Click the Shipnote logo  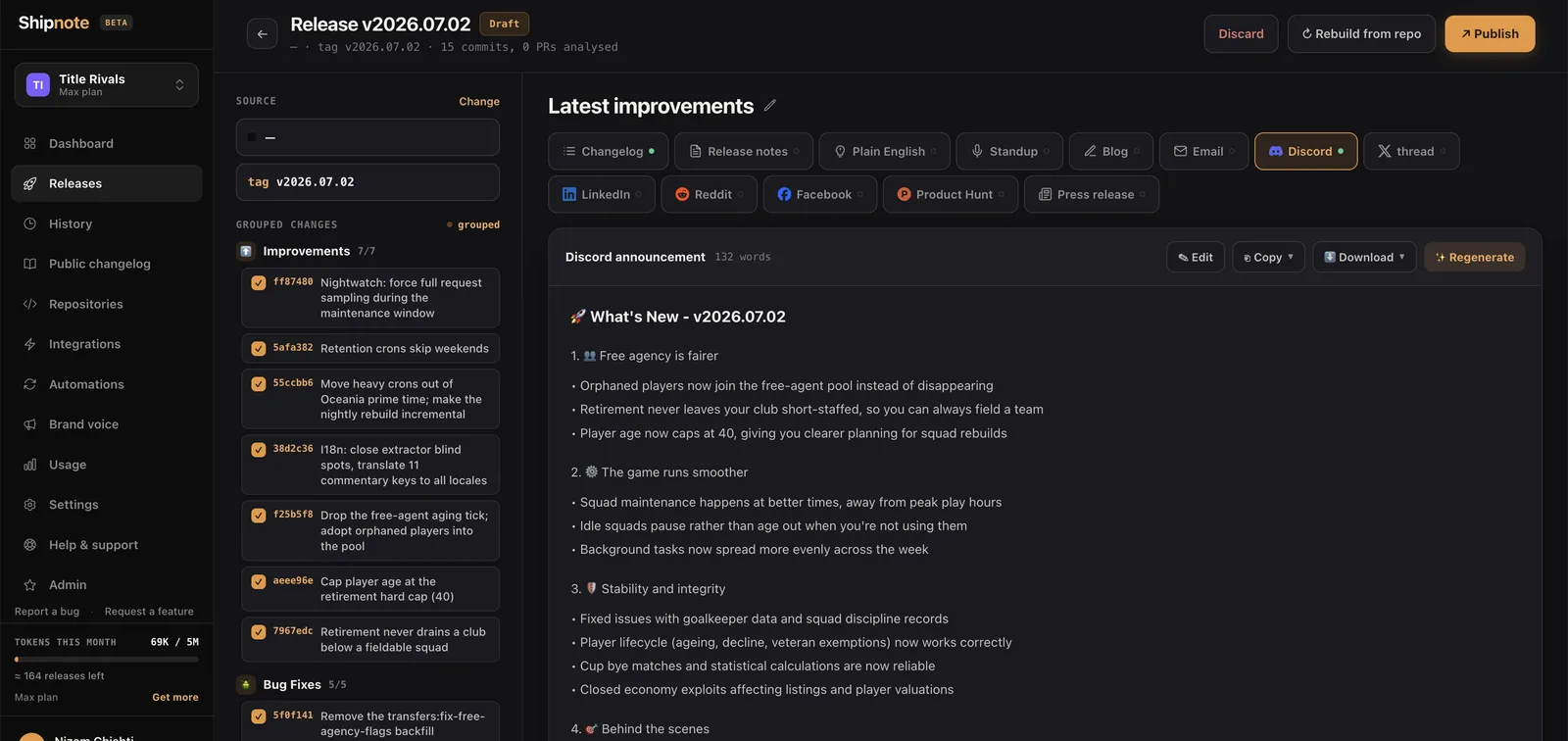(54, 23)
